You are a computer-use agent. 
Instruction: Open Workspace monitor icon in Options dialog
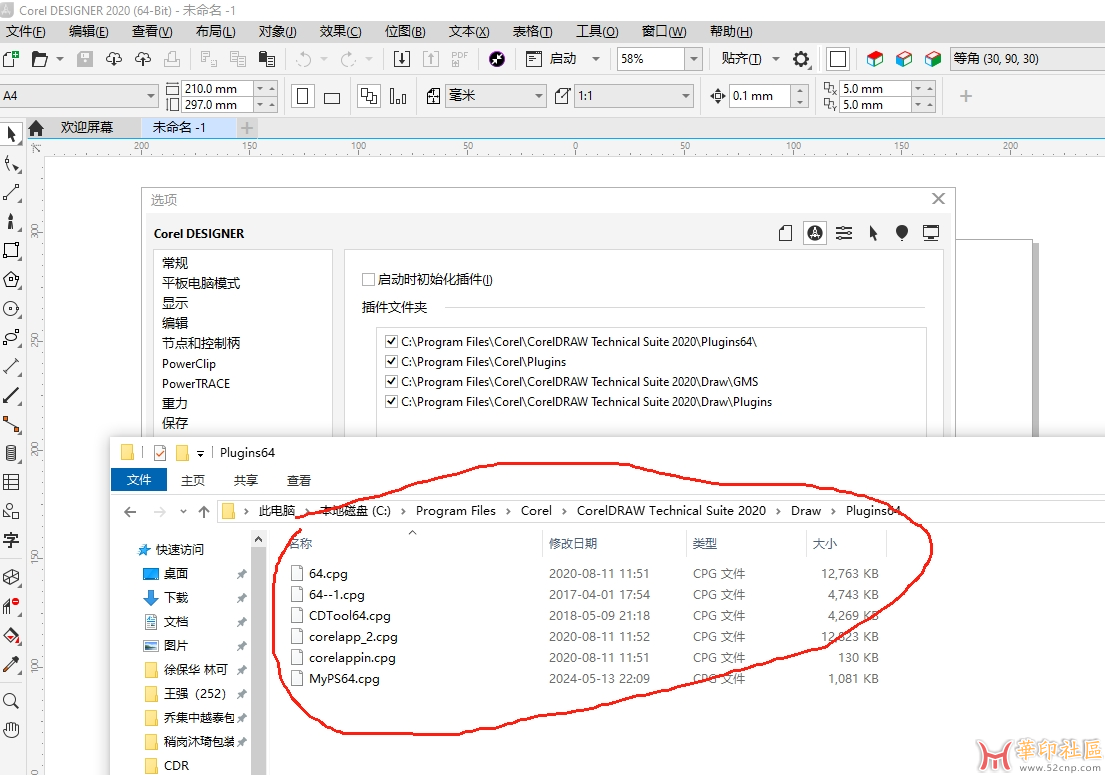point(931,233)
